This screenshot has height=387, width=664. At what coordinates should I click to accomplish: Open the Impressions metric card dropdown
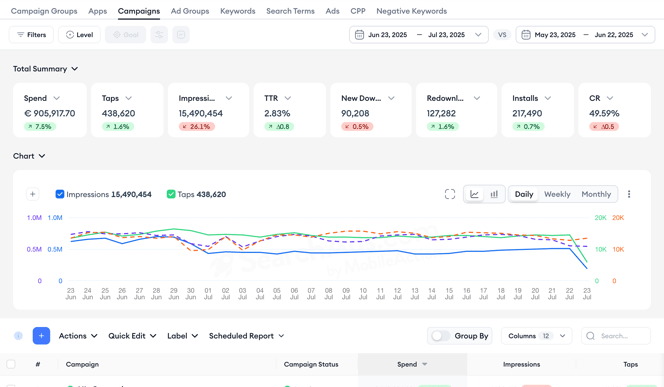pos(229,98)
